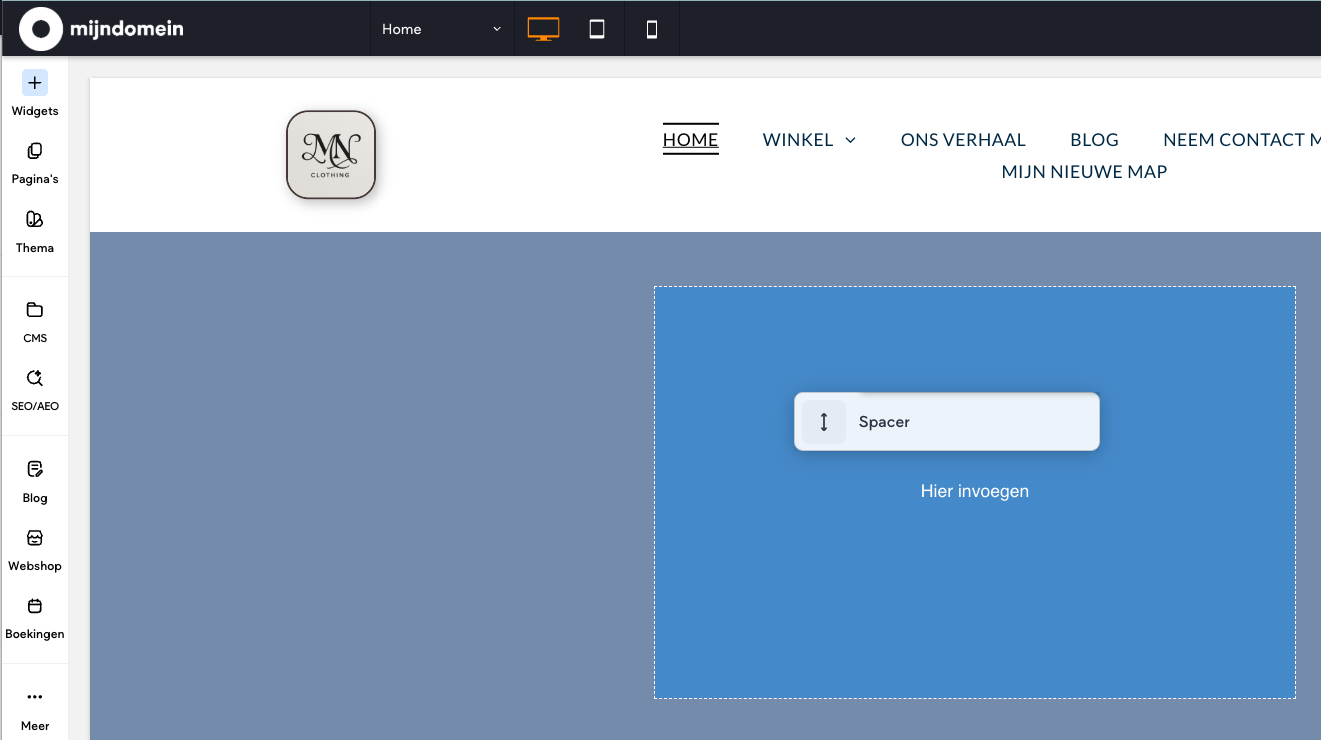Click the Meer three-dots icon

[x=35, y=697]
